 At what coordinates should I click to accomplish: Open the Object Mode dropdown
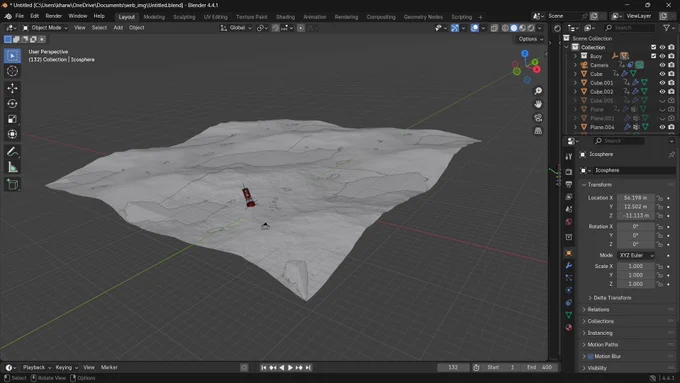(x=45, y=28)
